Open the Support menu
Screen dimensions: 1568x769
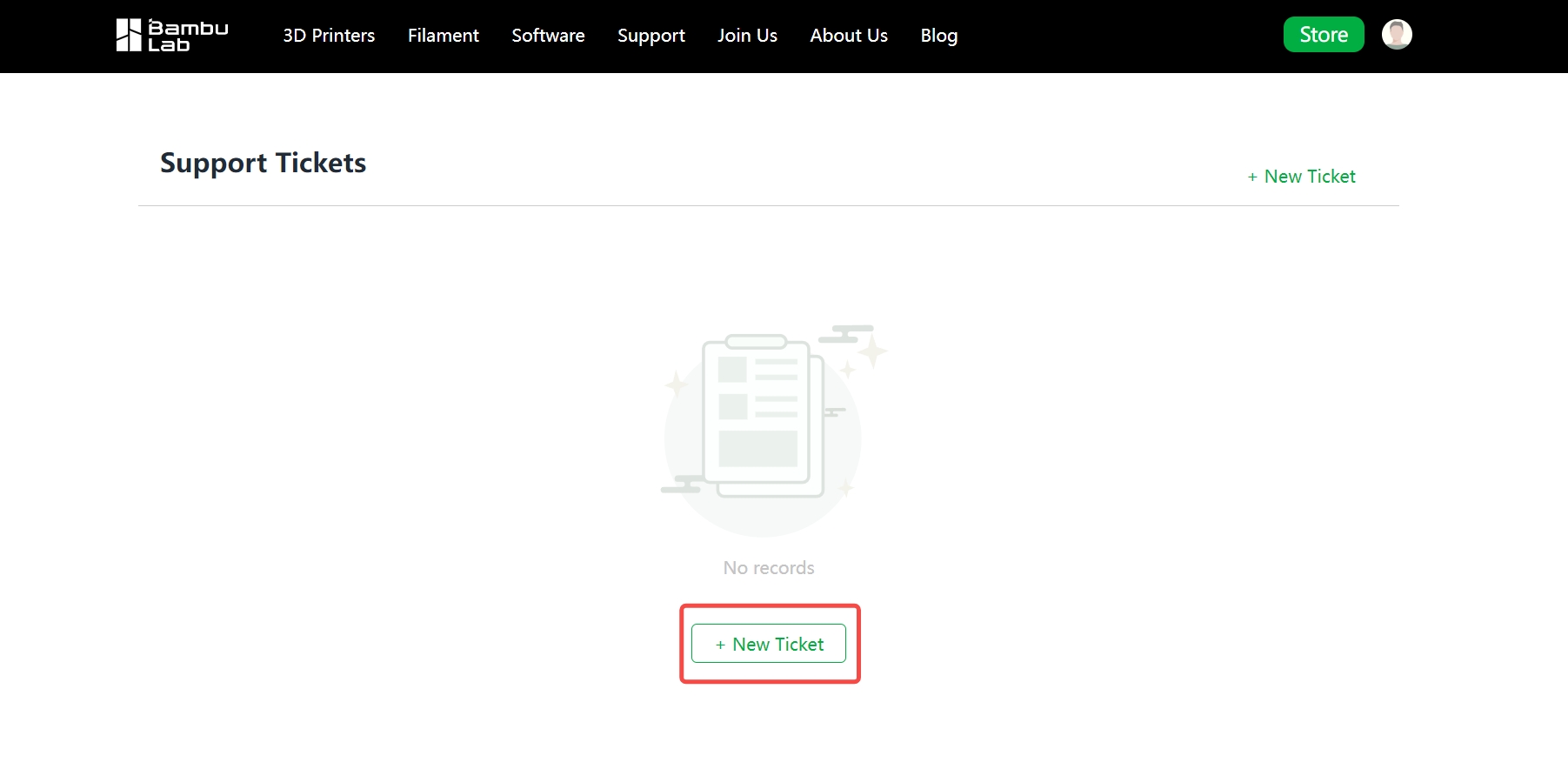[x=651, y=36]
